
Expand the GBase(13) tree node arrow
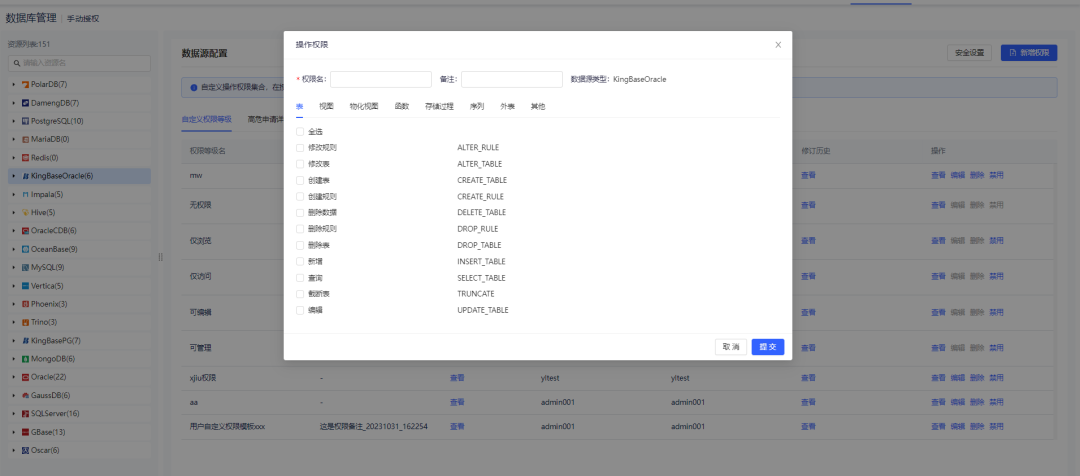(14, 432)
